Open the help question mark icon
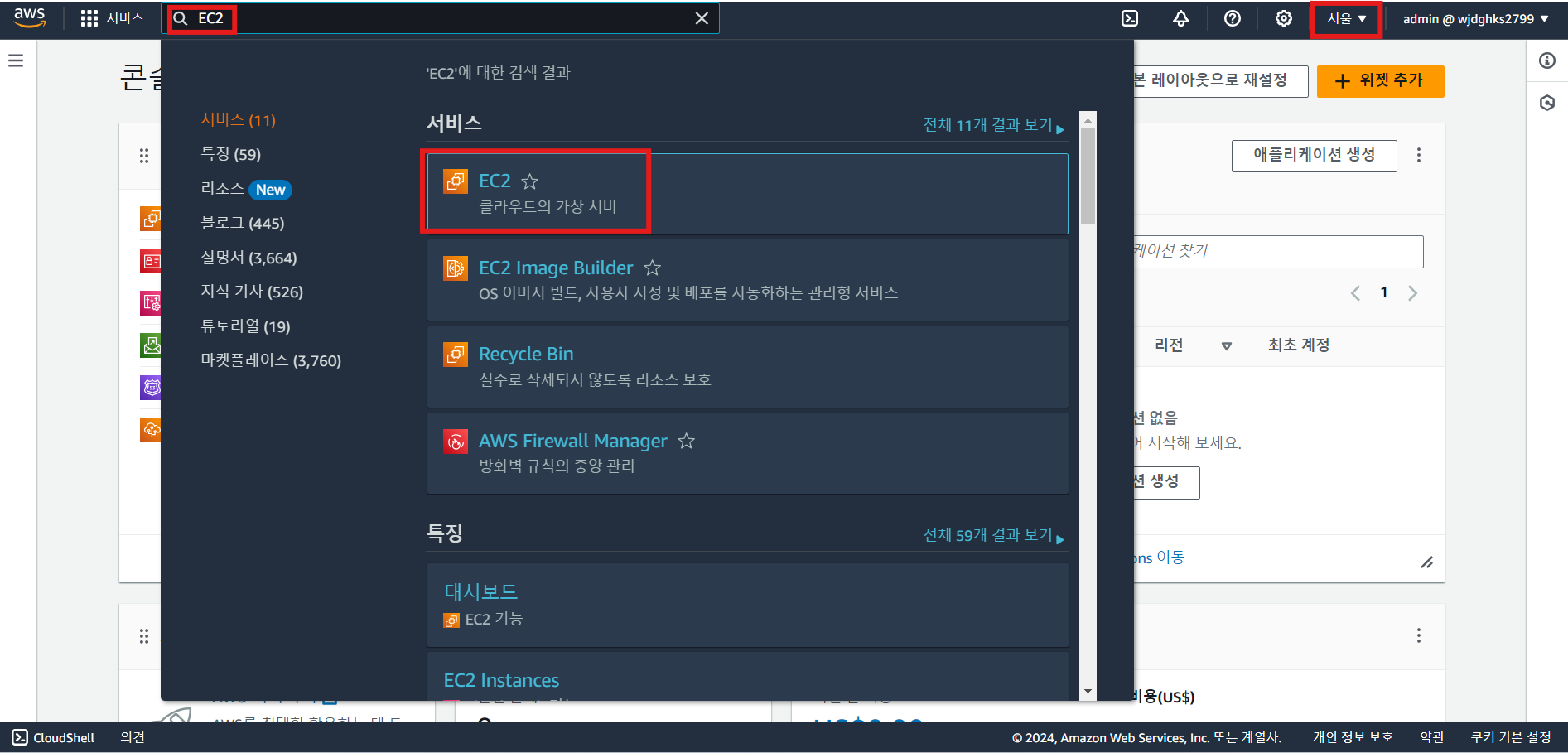This screenshot has width=1568, height=753. pyautogui.click(x=1233, y=18)
